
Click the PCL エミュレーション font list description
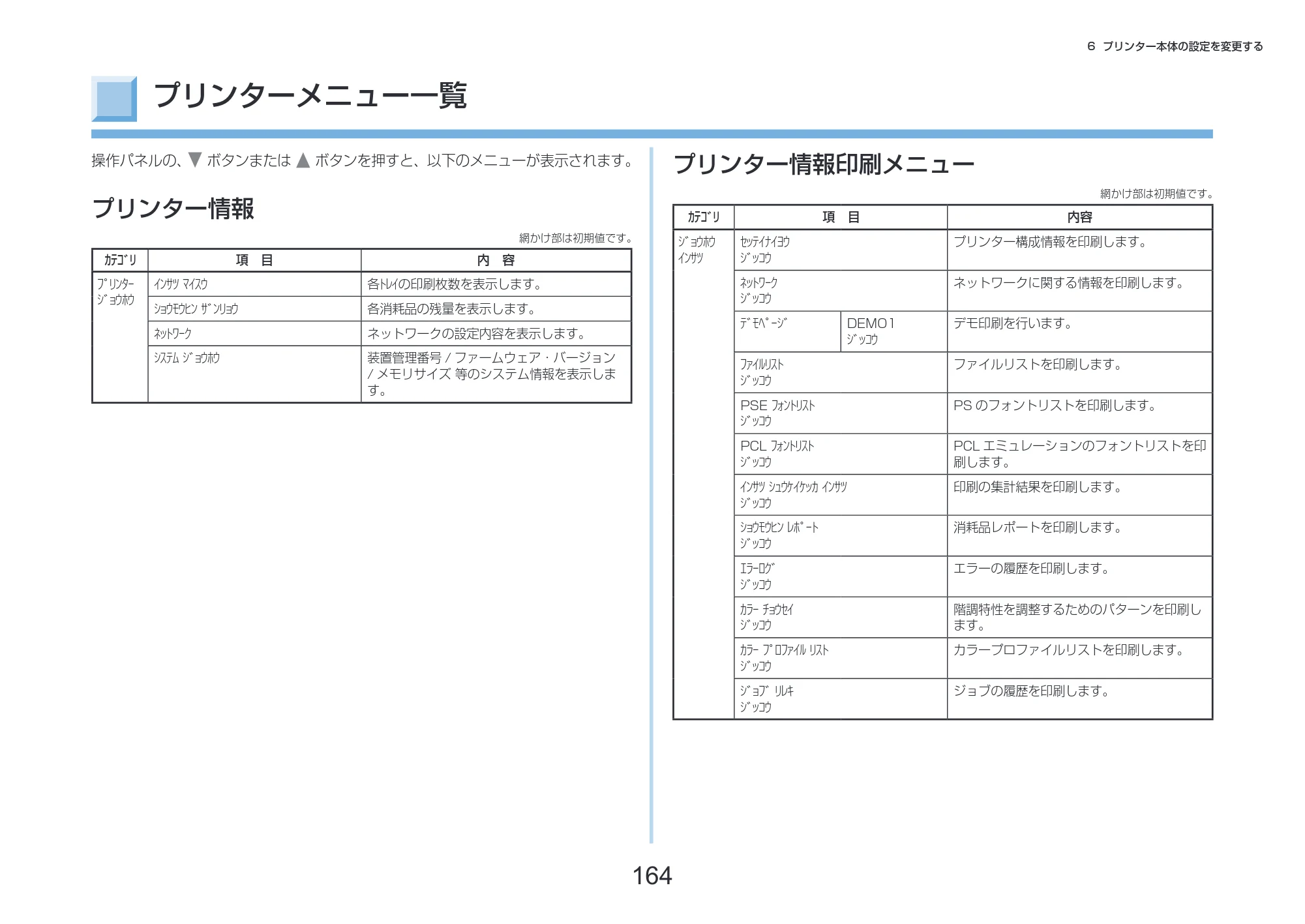pos(1080,454)
